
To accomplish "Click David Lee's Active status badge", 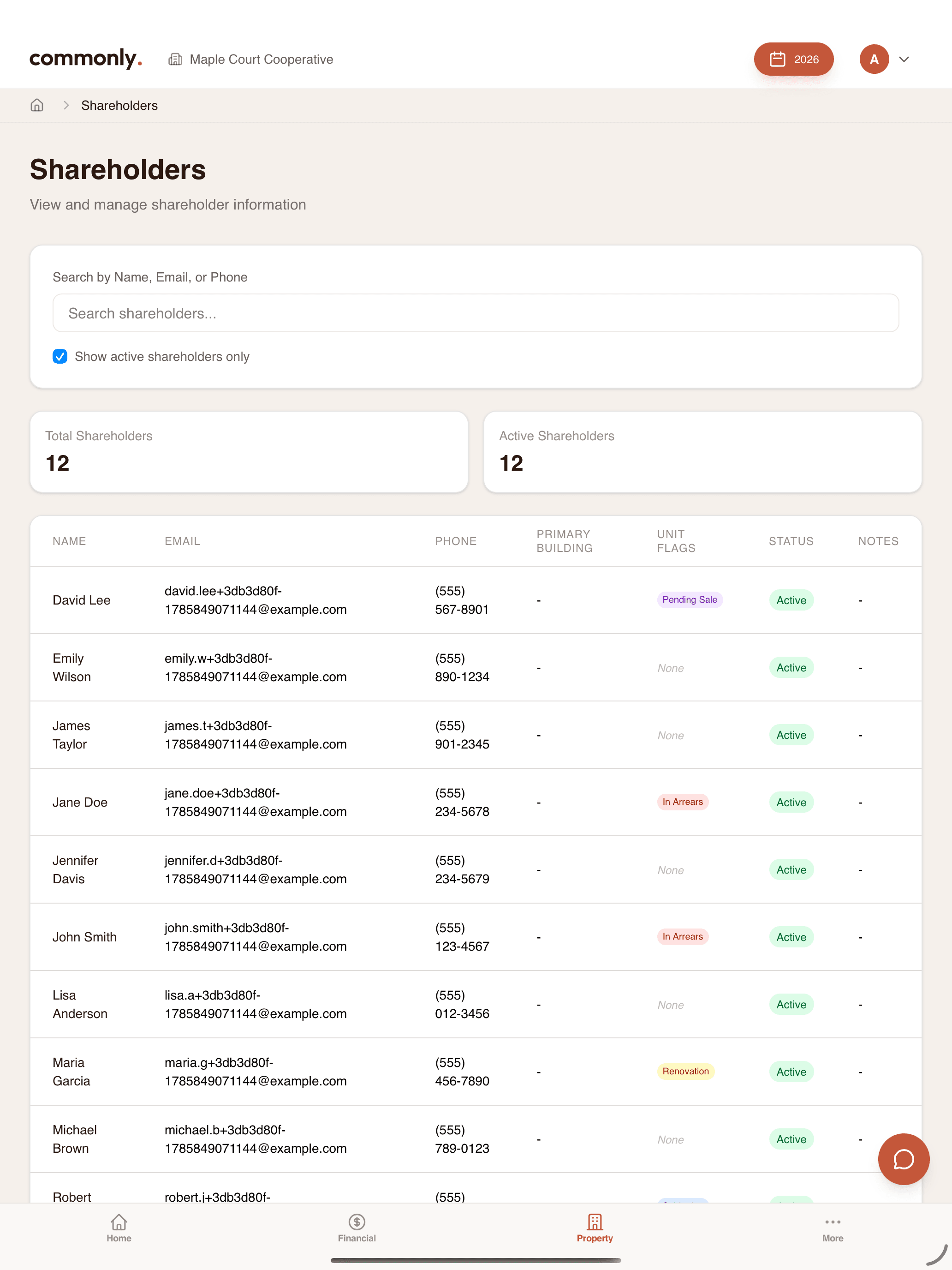I will point(791,600).
